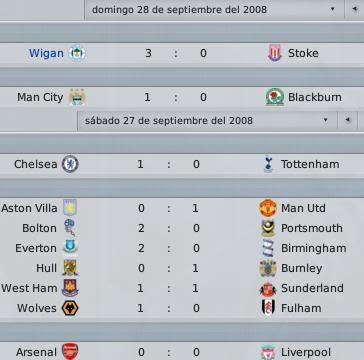Click the Man City club badge
The height and width of the screenshot is (360, 364).
pyautogui.click(x=77, y=97)
